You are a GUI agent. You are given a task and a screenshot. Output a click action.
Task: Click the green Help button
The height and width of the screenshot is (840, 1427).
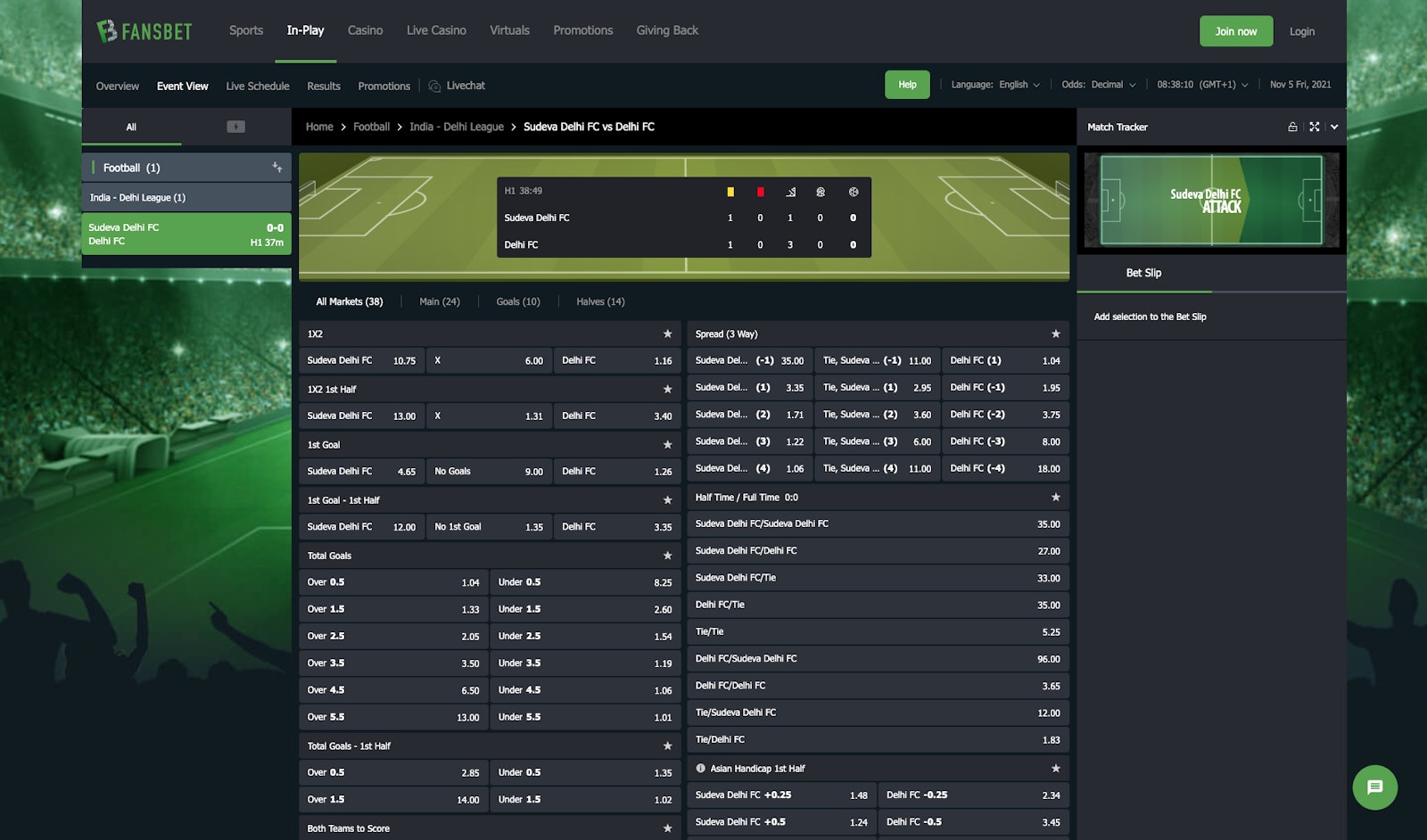click(x=907, y=85)
